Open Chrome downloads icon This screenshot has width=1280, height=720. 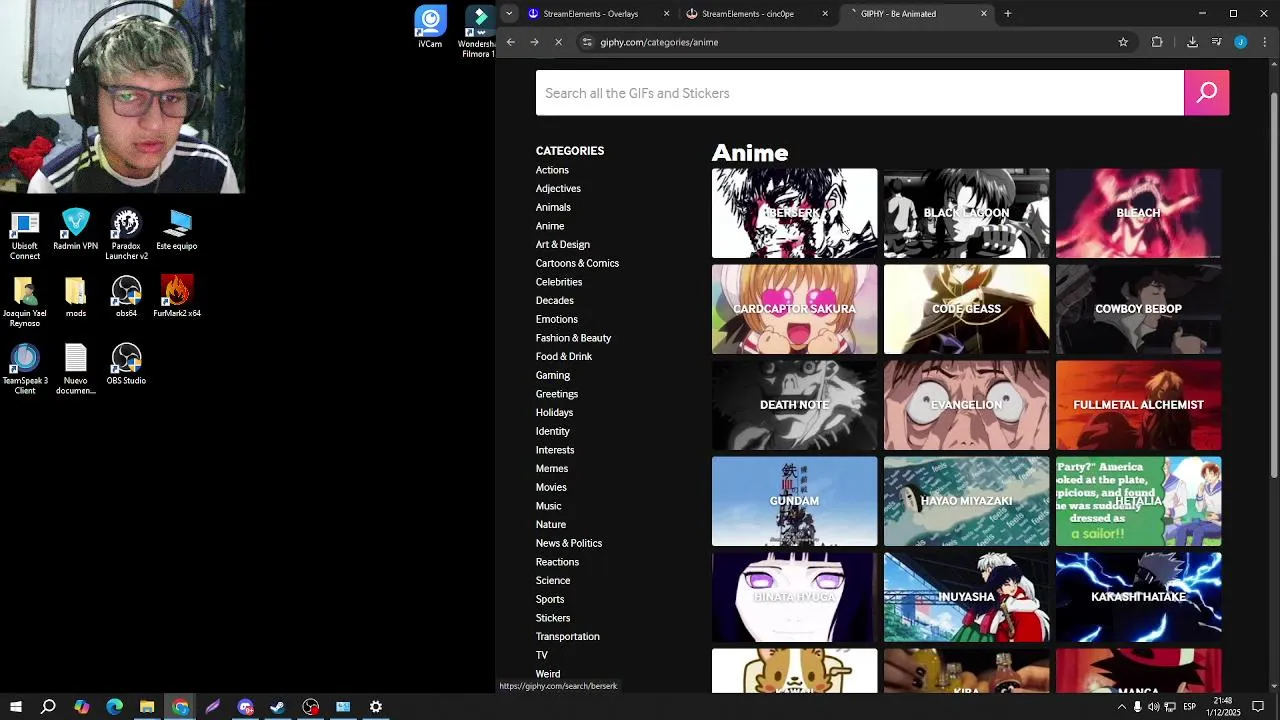click(x=1192, y=42)
